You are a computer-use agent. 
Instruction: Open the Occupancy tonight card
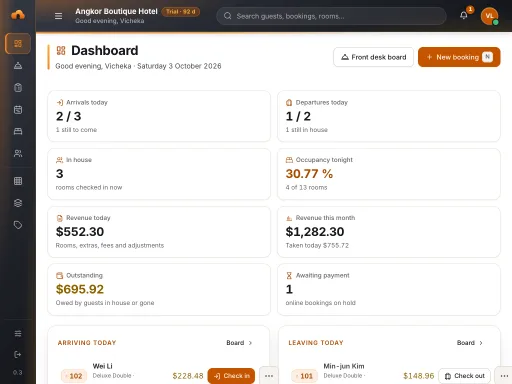coord(389,174)
